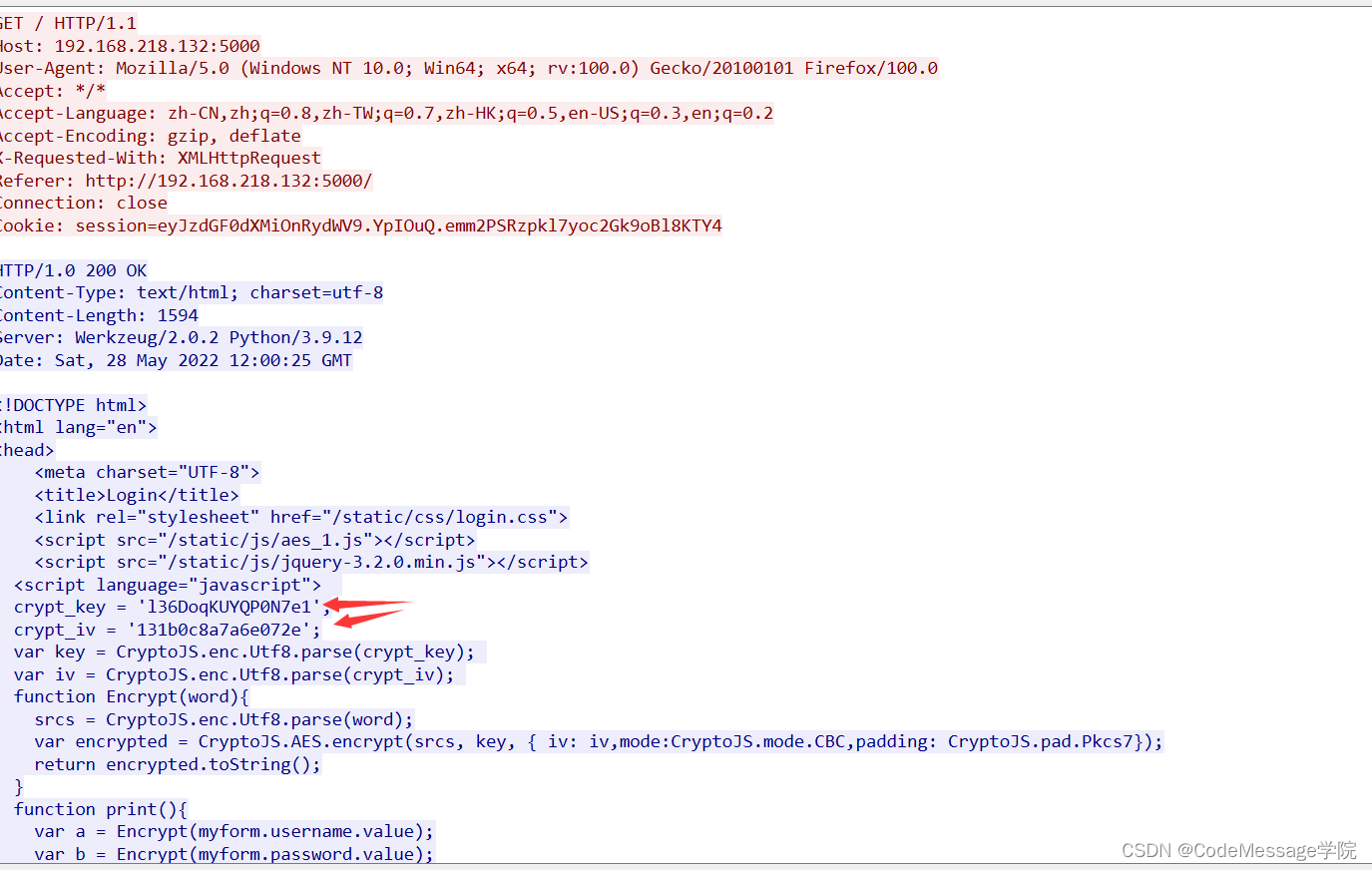Click the User-Agent Mozilla/5.0 line
The width and height of the screenshot is (1372, 870).
pyautogui.click(x=469, y=68)
